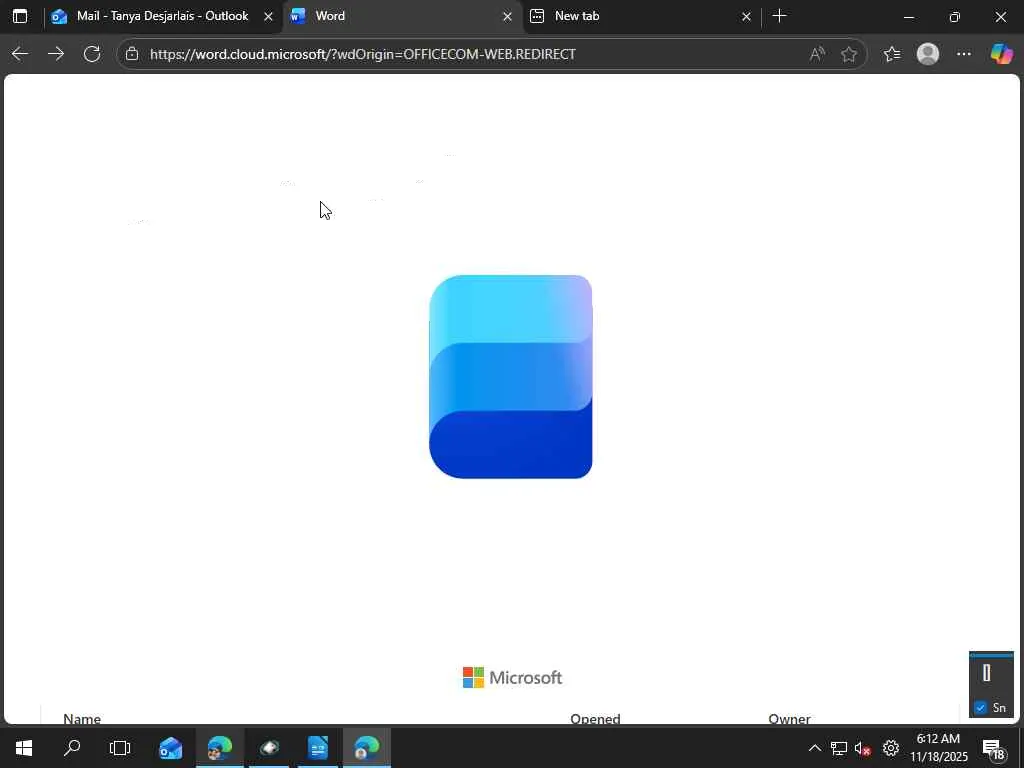Toggle the Sn checkbox in the small overlay
The image size is (1024, 768).
point(980,707)
